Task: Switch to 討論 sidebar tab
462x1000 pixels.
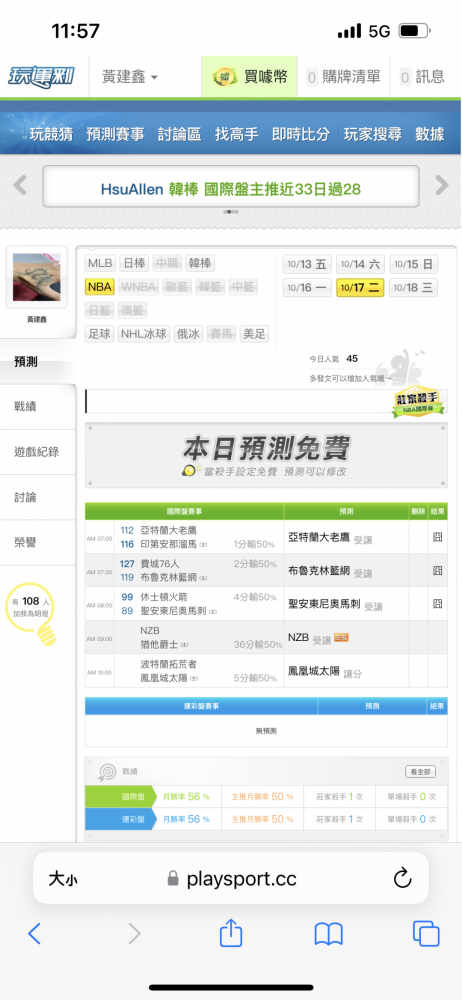Action: [x=38, y=497]
